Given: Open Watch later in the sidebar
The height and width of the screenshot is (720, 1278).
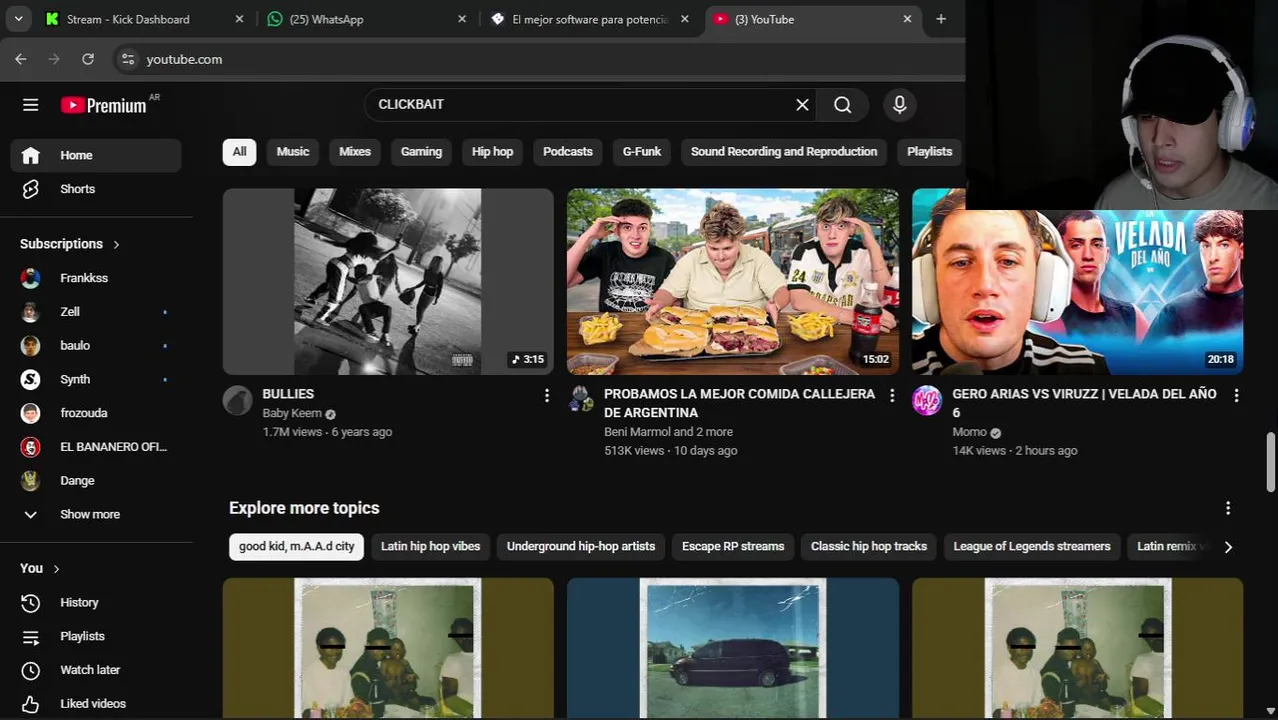Looking at the screenshot, I should (x=96, y=670).
